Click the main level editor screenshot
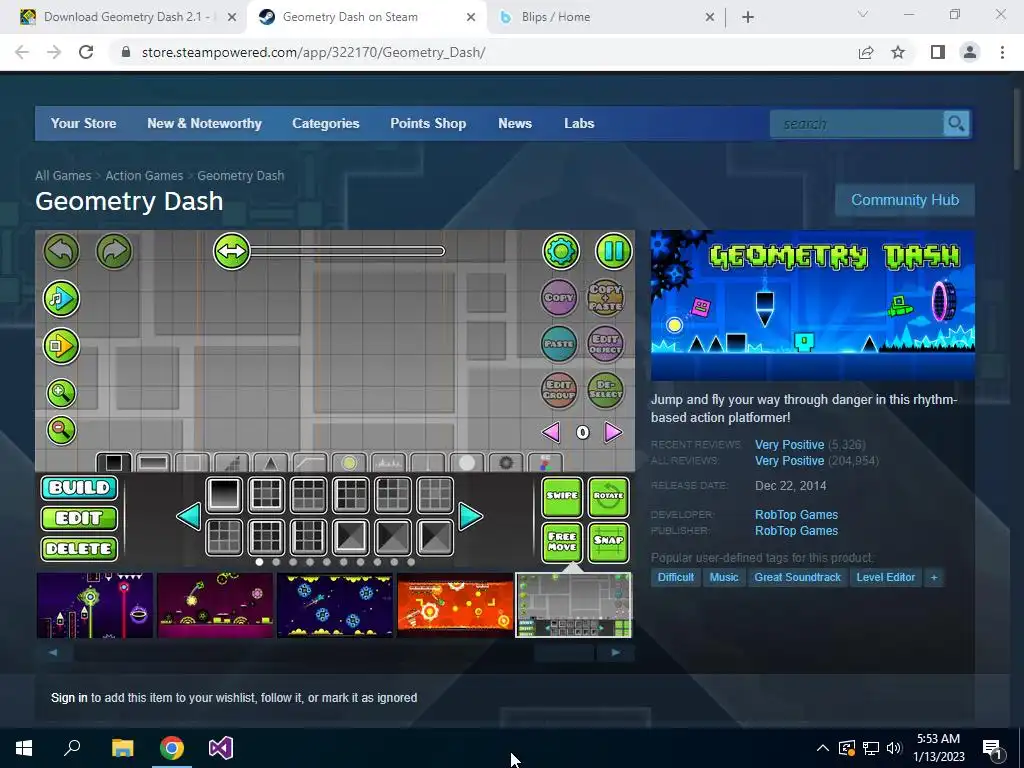Screen dimensions: 1024x768 (335, 398)
